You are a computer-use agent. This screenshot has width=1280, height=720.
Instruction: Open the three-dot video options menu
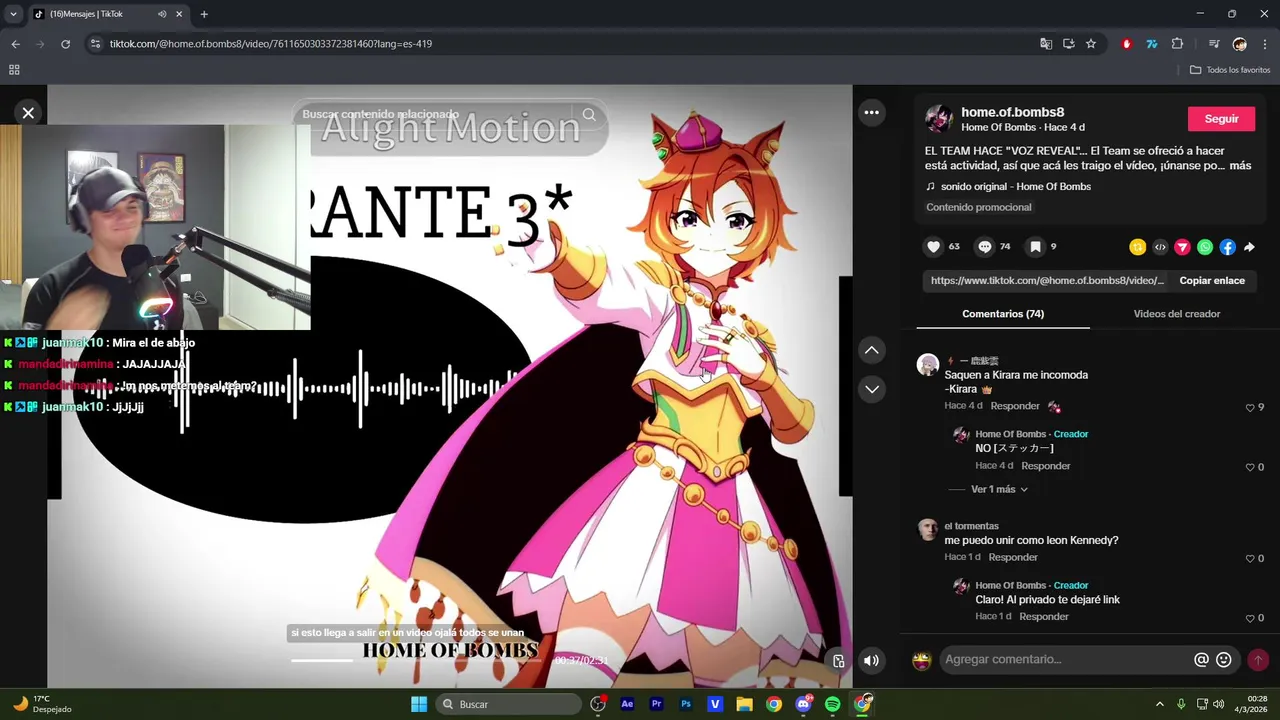(872, 112)
